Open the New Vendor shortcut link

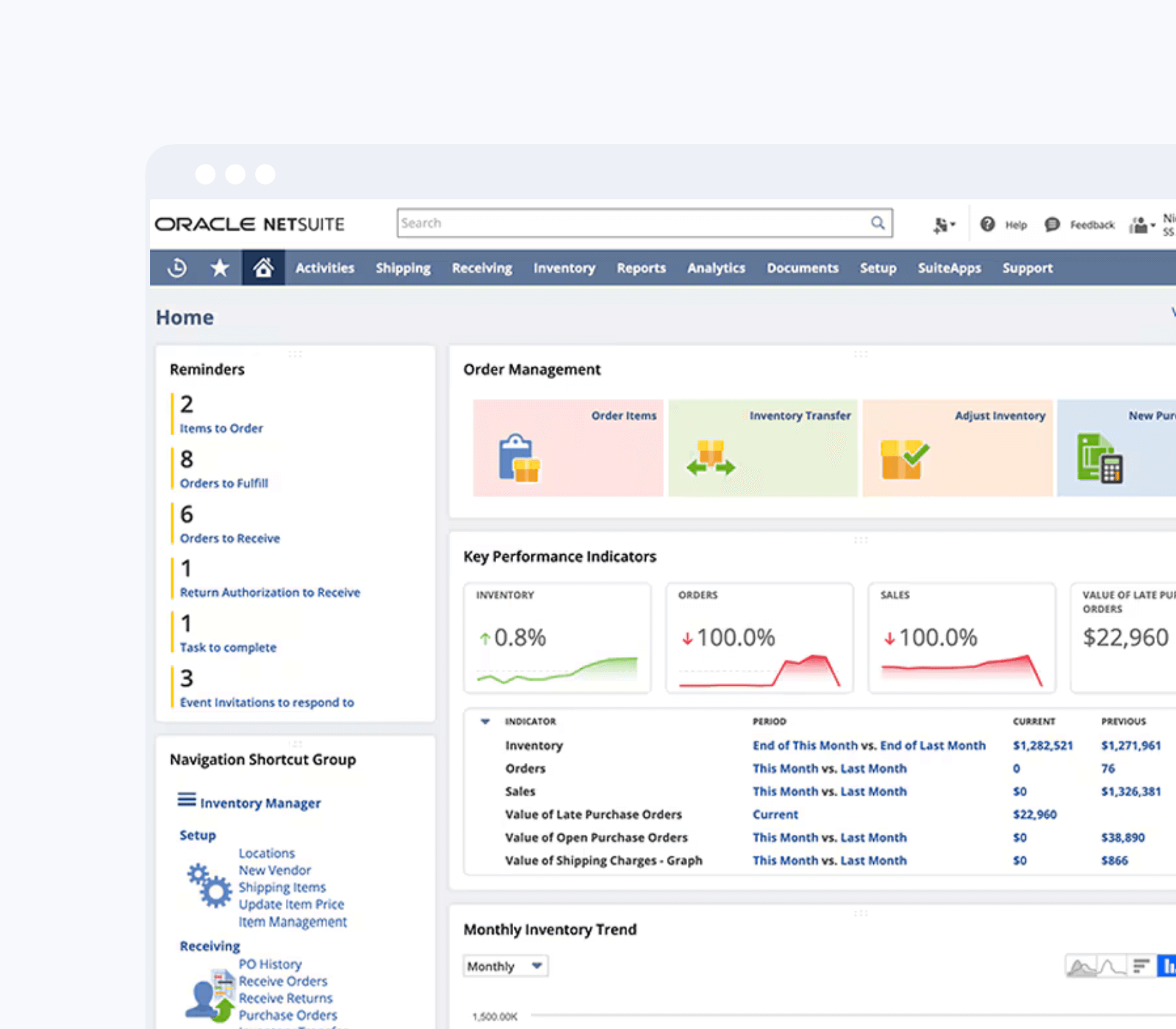point(275,870)
